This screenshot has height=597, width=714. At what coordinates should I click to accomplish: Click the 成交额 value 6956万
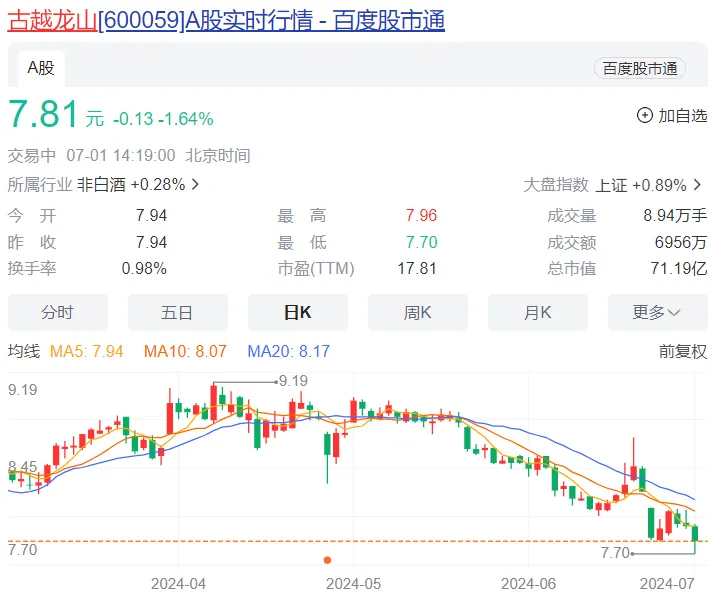(681, 242)
